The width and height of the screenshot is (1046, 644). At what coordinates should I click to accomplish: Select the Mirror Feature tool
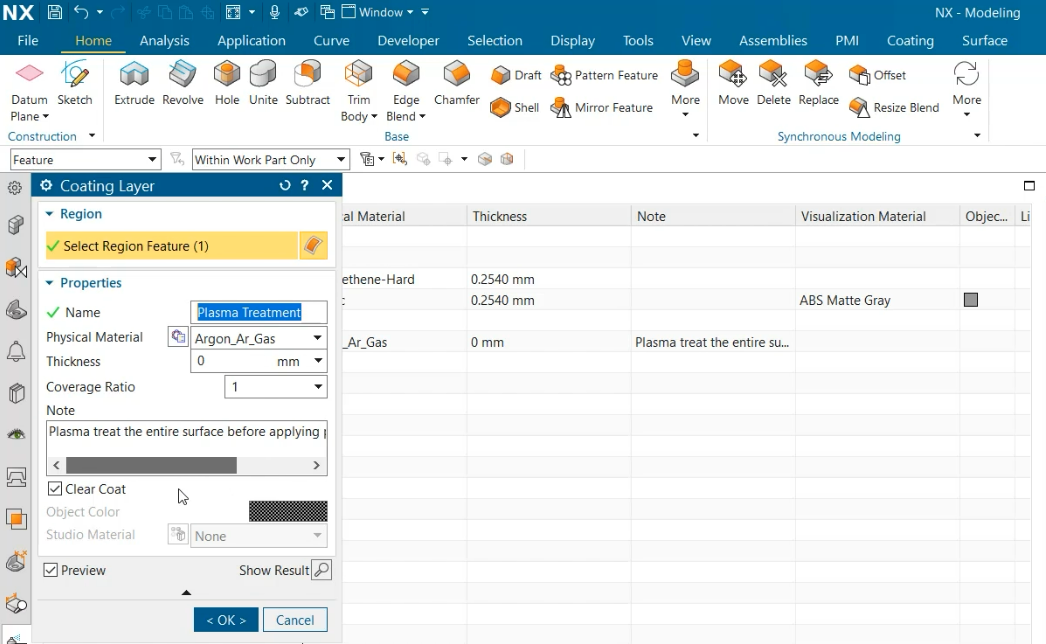point(602,108)
